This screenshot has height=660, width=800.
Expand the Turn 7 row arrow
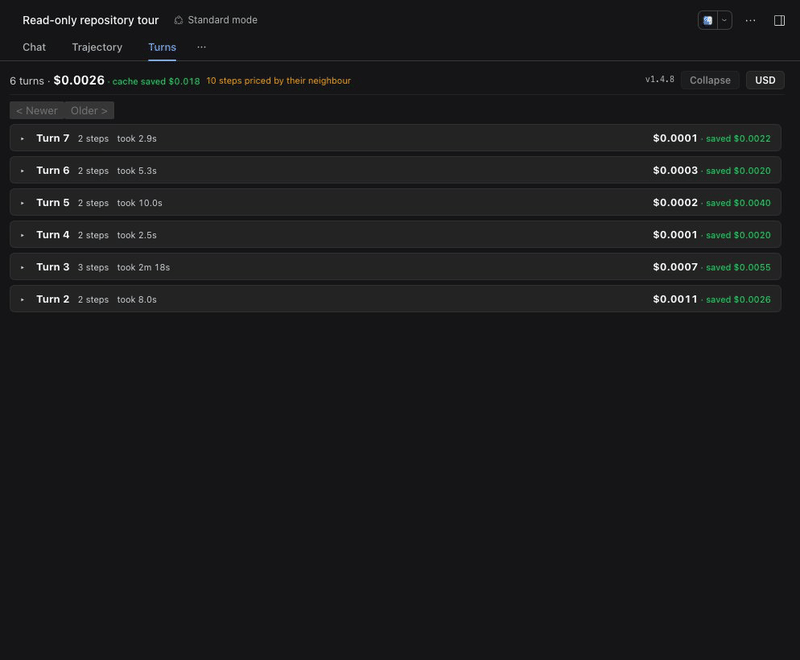(22, 139)
